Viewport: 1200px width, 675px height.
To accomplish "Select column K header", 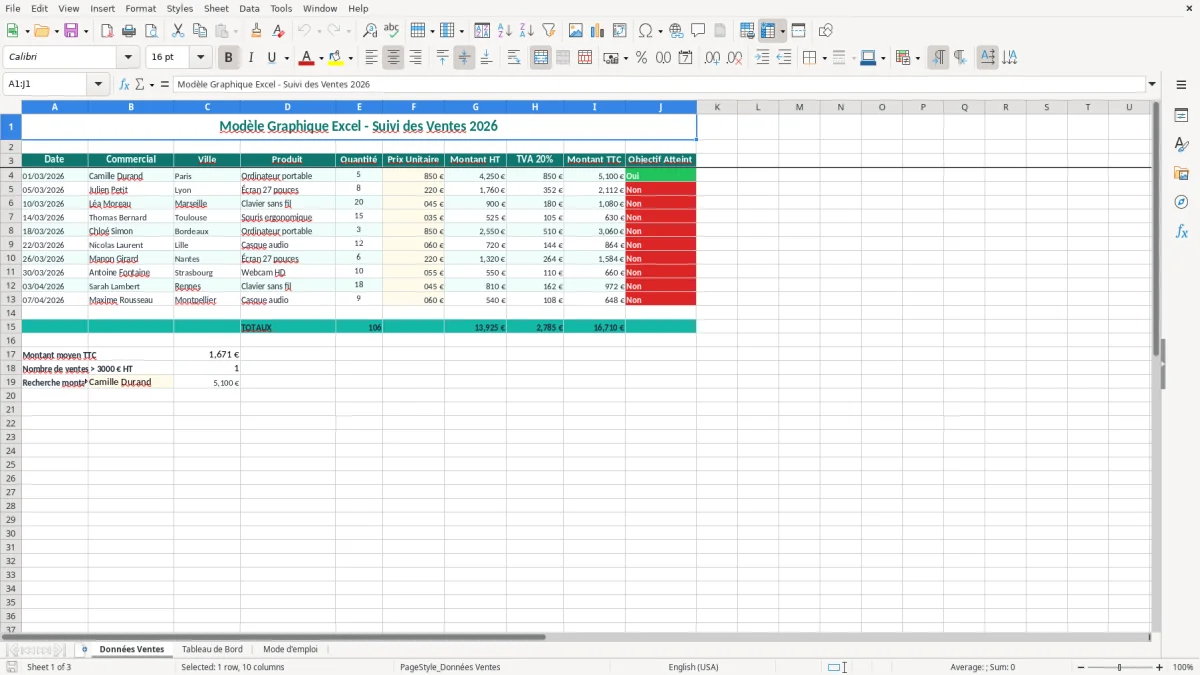I will coord(717,107).
